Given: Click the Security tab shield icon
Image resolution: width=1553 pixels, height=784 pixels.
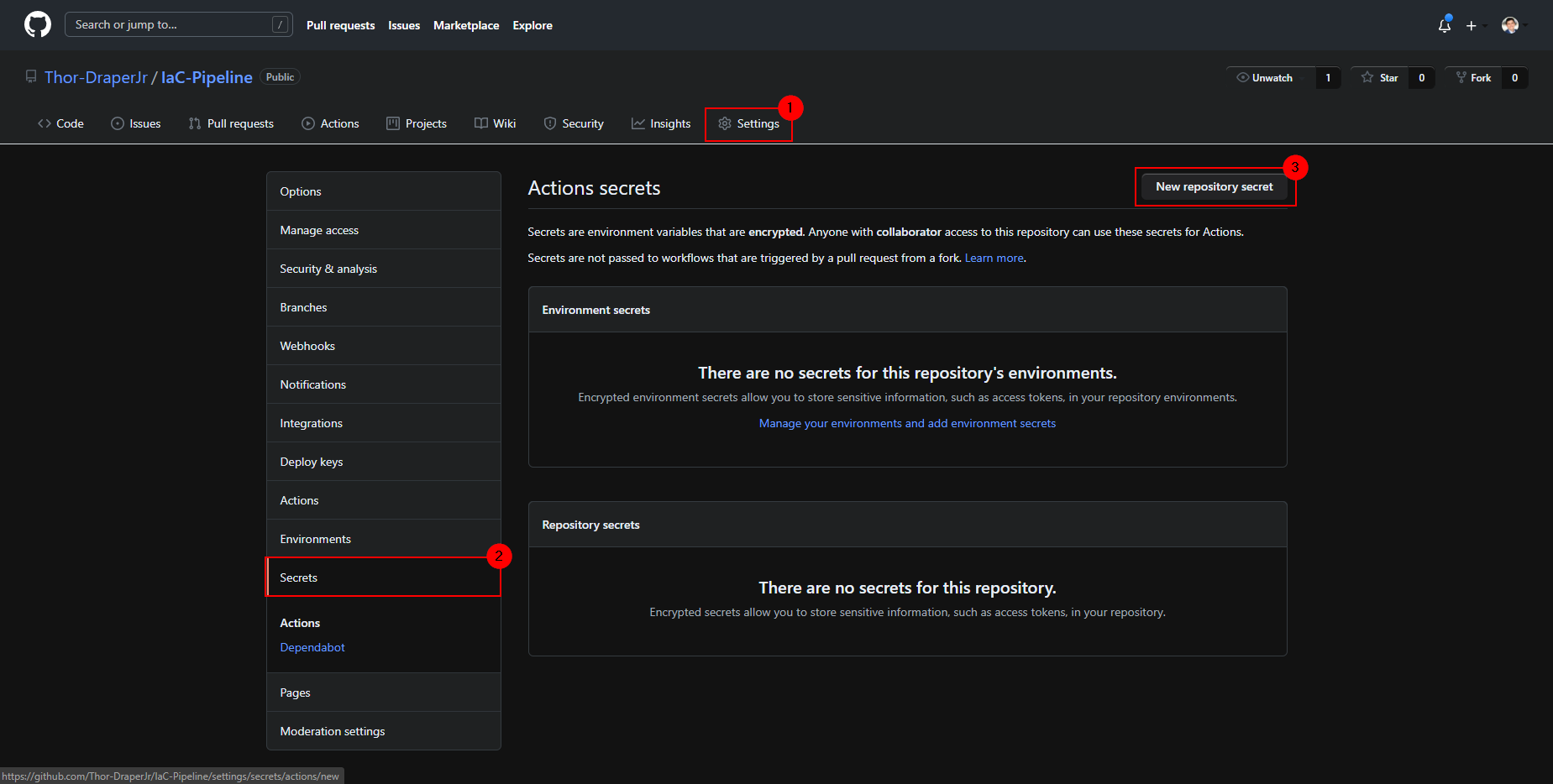Looking at the screenshot, I should pyautogui.click(x=550, y=123).
